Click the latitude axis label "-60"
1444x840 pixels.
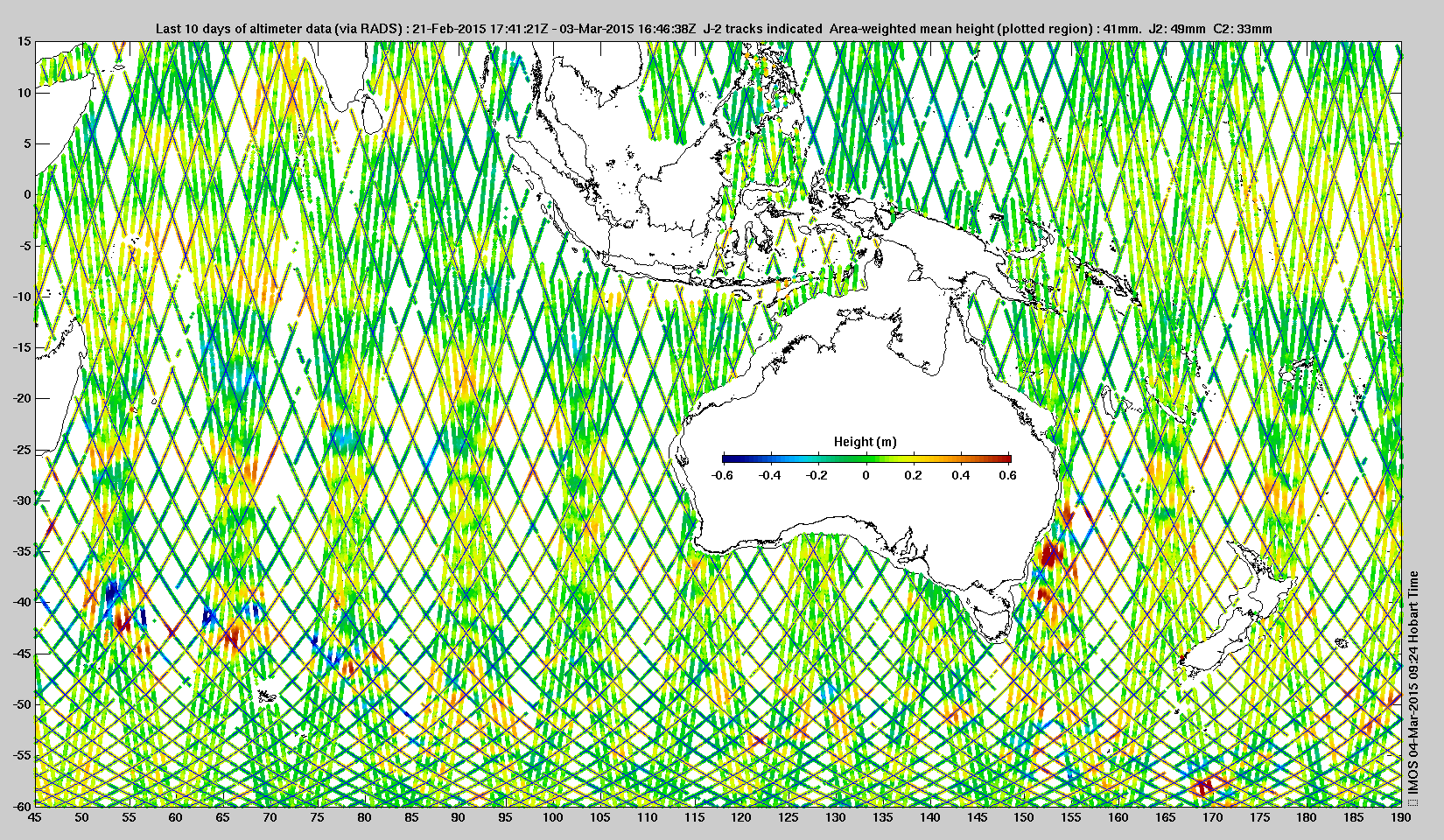click(21, 805)
